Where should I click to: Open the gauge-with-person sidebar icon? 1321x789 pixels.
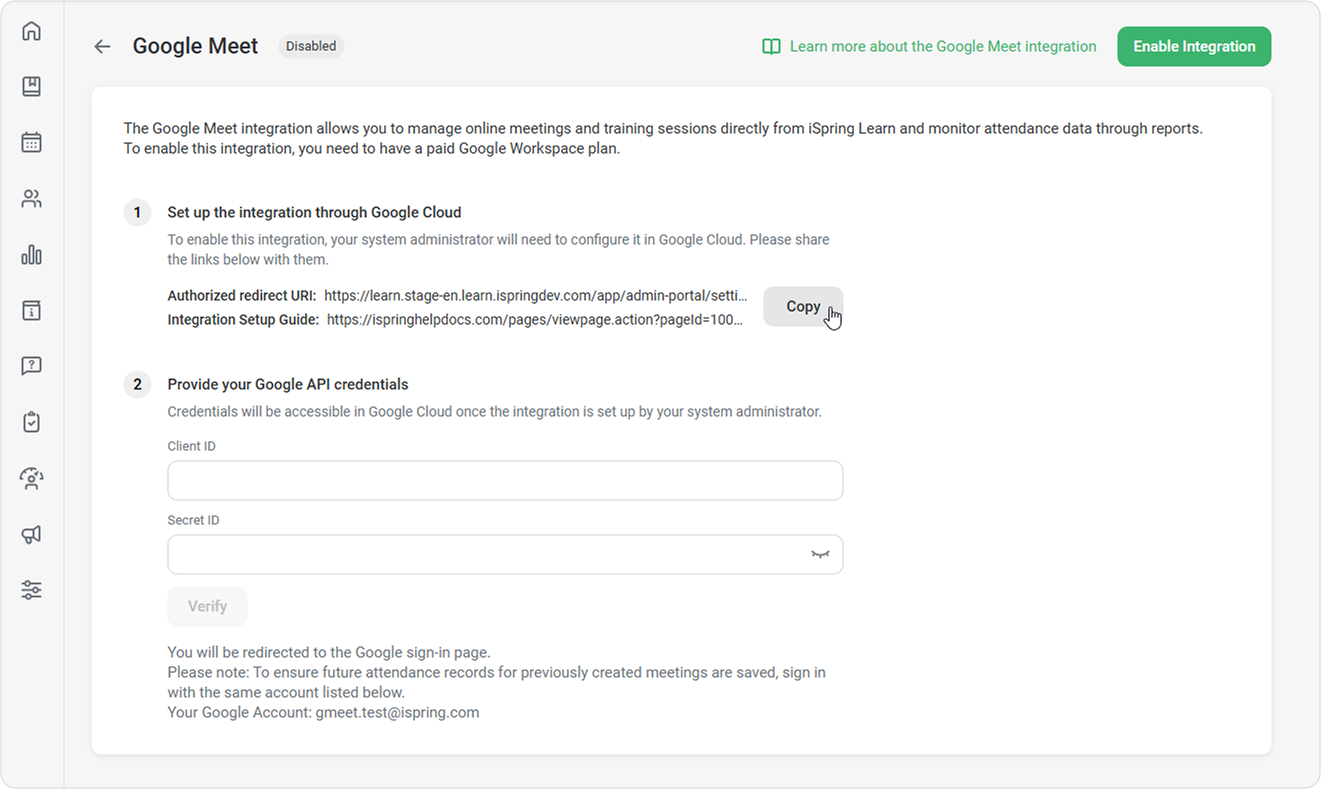tap(32, 478)
